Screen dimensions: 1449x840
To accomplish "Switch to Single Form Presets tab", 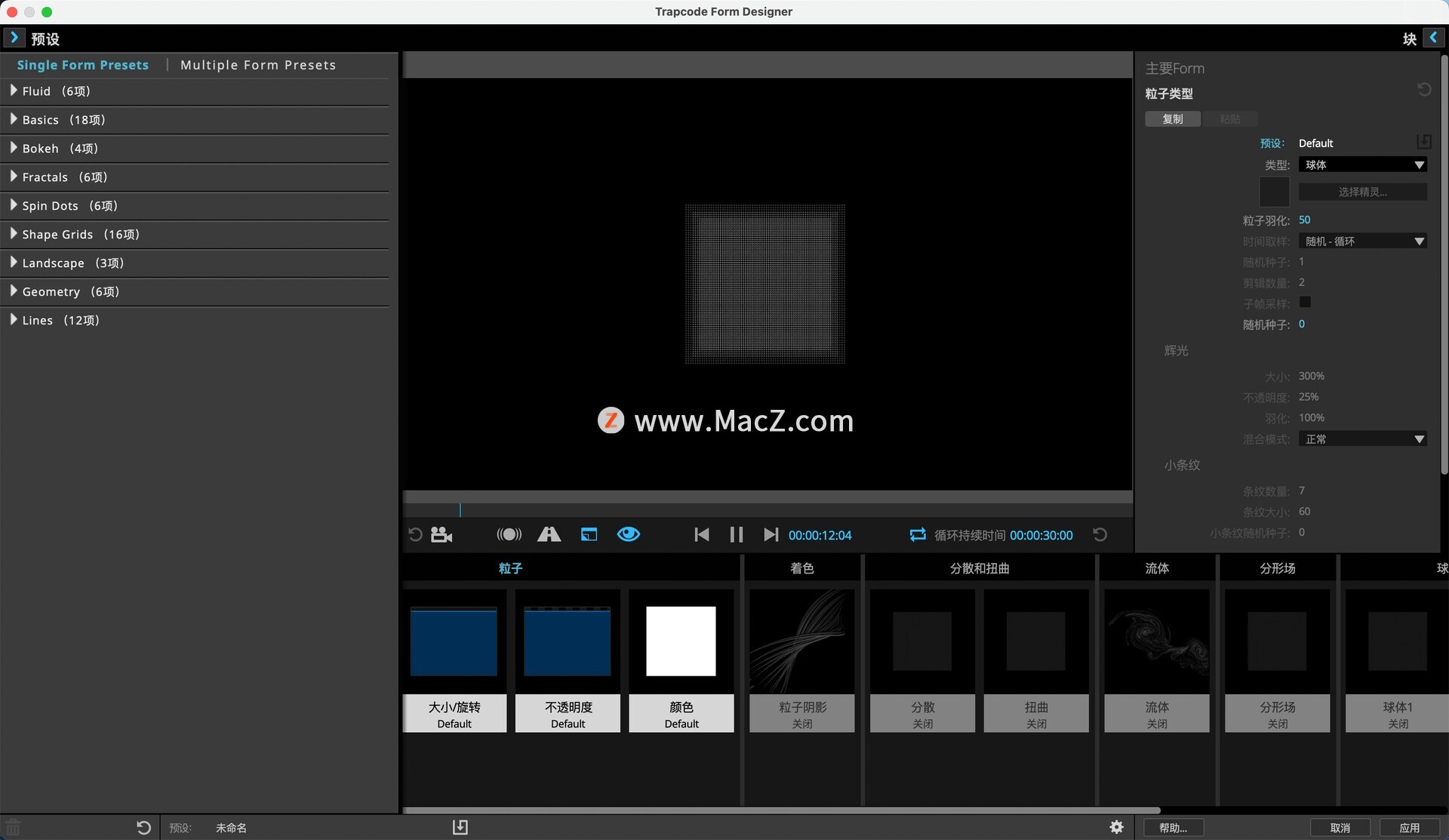I will (x=83, y=65).
